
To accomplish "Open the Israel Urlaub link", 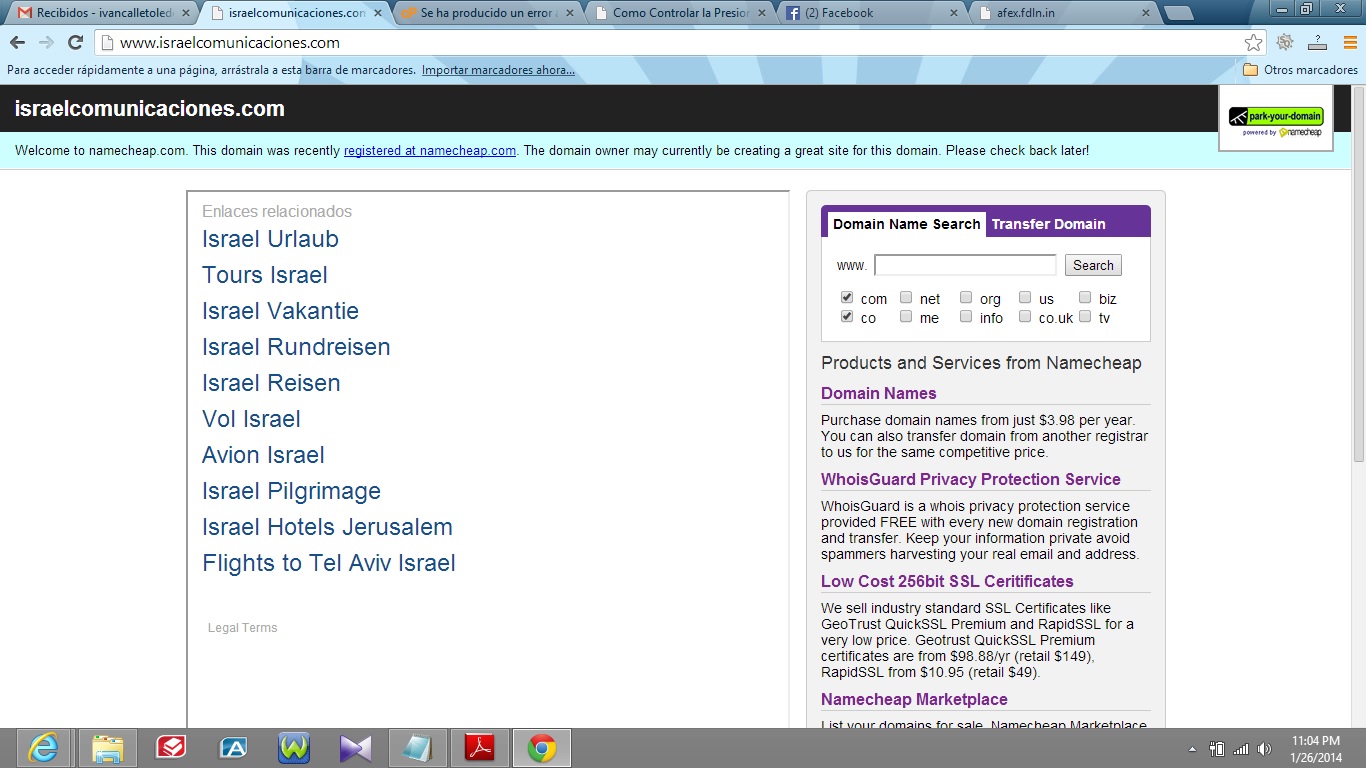I will [x=270, y=239].
